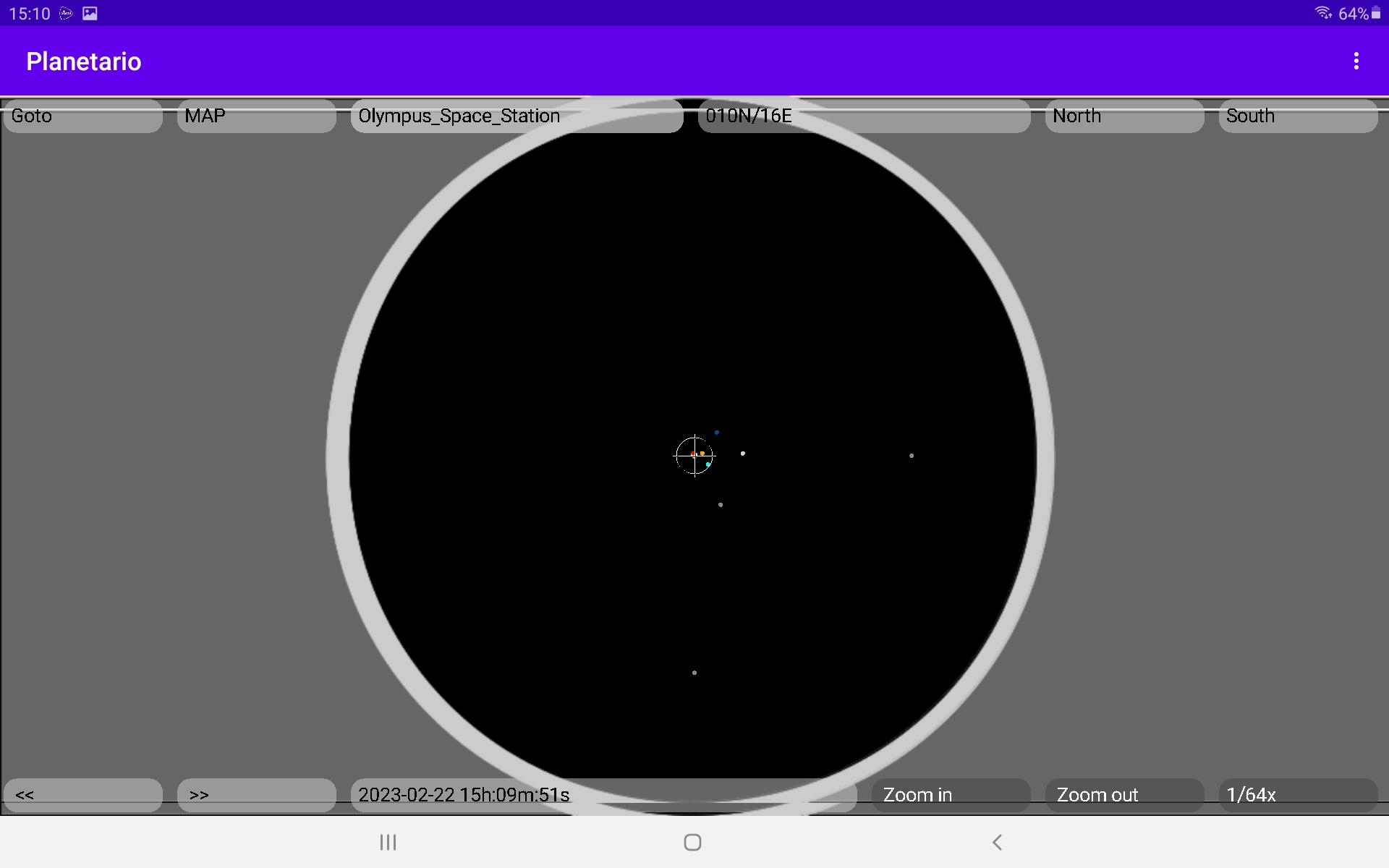The width and height of the screenshot is (1389, 868).
Task: Tap the Android back arrow icon
Action: point(997,842)
